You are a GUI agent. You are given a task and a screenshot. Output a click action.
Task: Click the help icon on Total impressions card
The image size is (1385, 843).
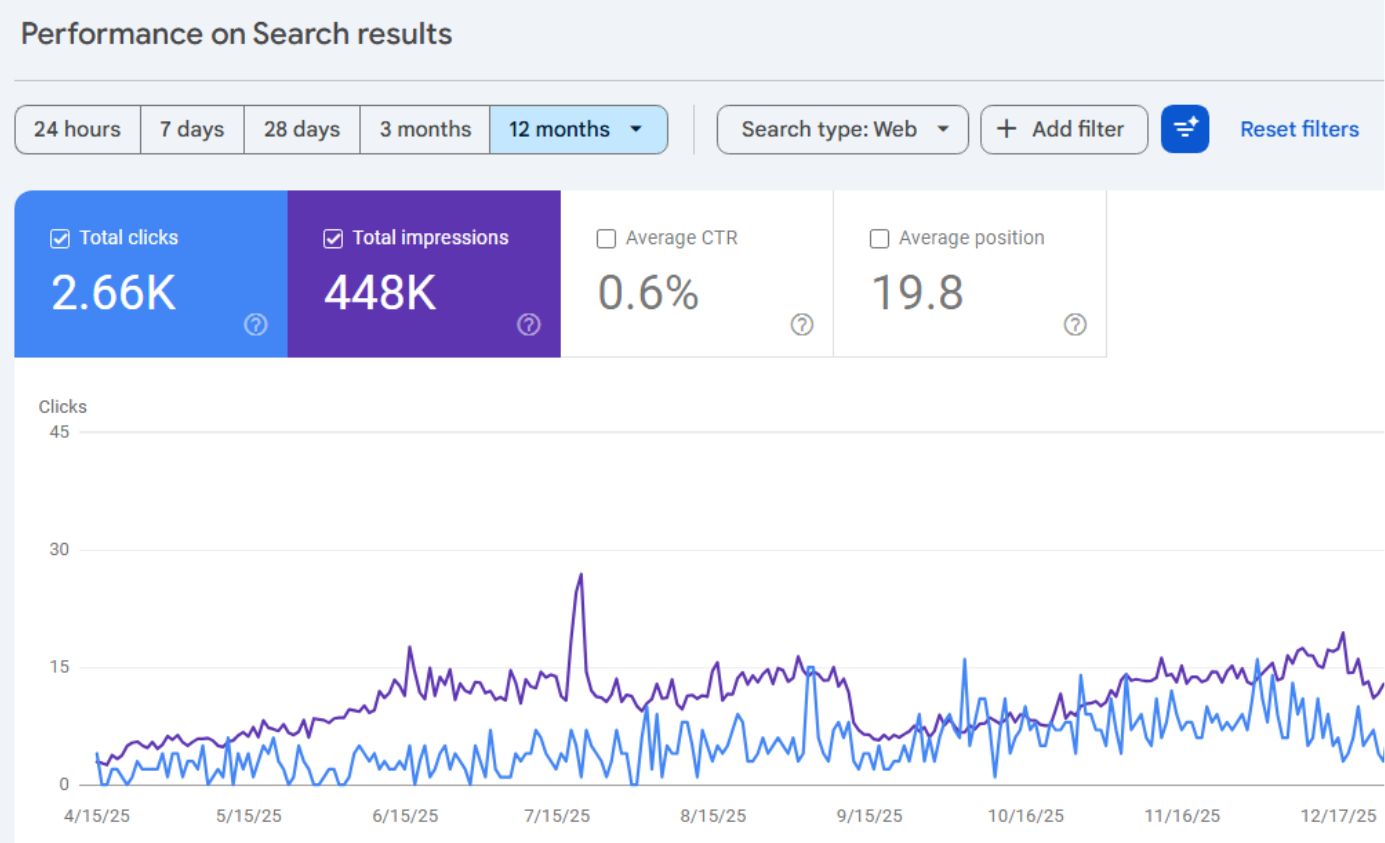(529, 324)
